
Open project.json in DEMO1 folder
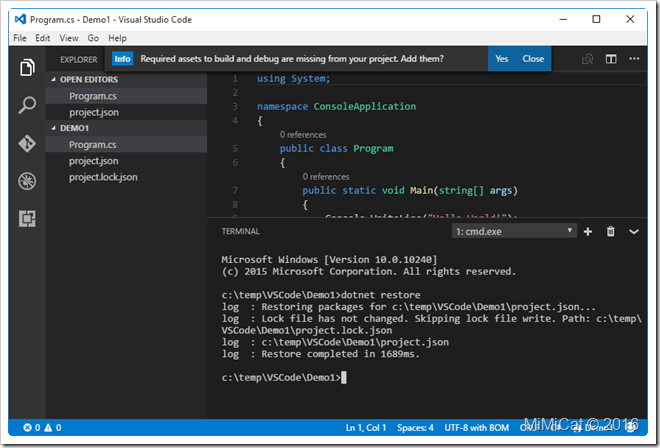[x=126, y=161]
